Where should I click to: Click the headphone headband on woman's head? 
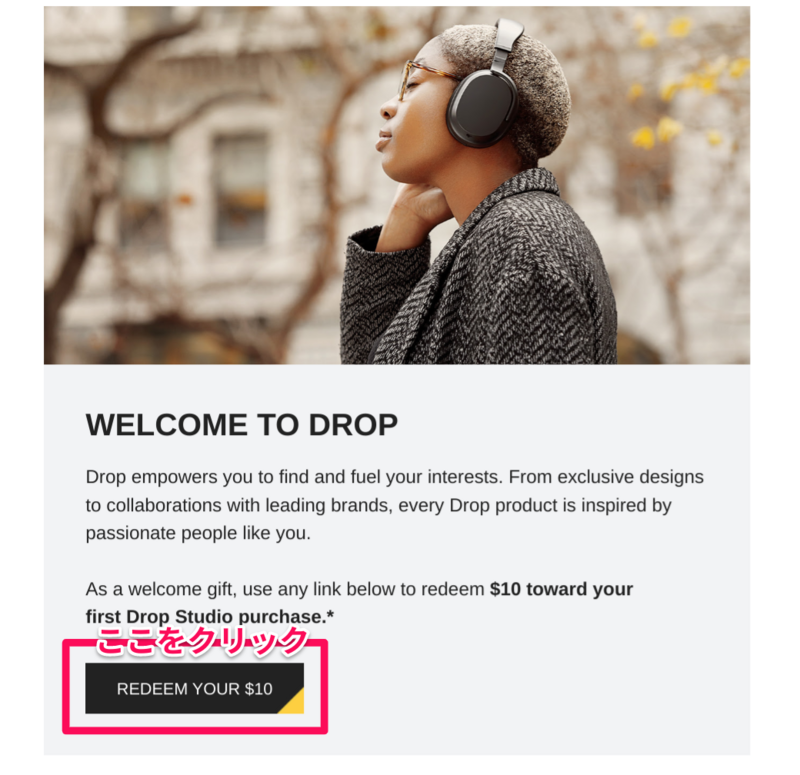coord(505,42)
